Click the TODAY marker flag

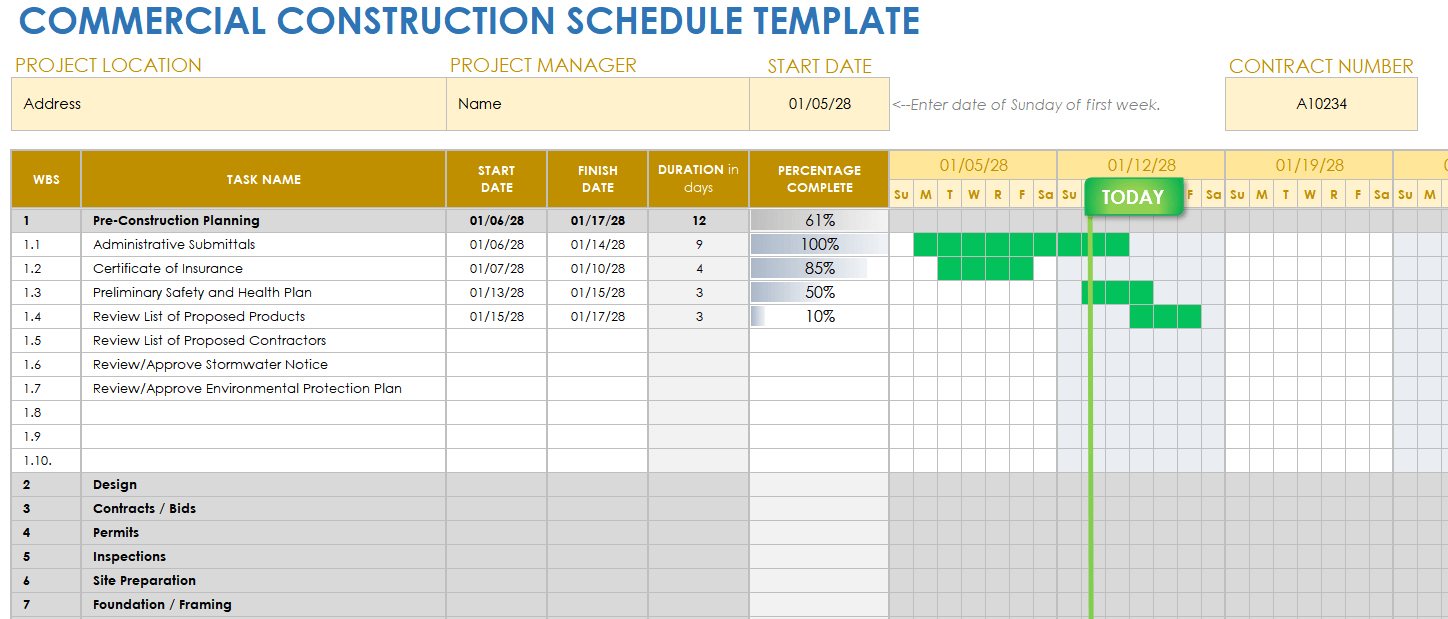1133,197
